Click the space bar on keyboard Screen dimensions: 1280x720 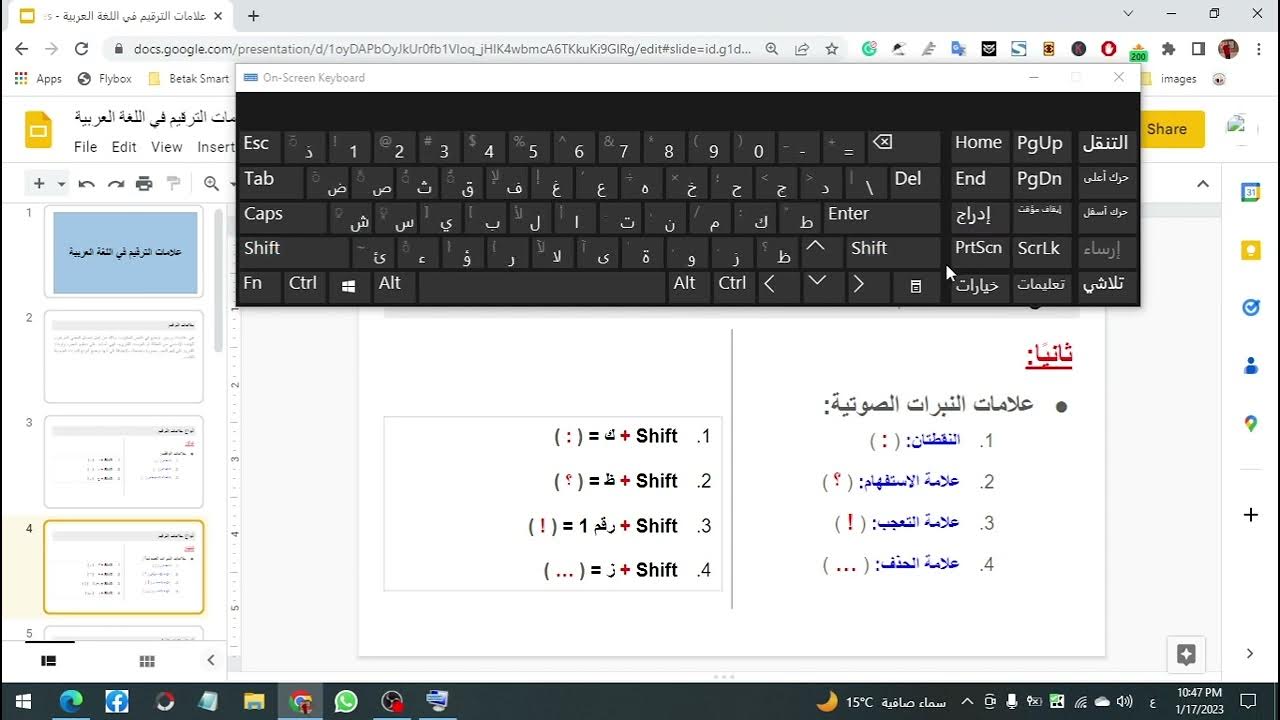(x=542, y=286)
